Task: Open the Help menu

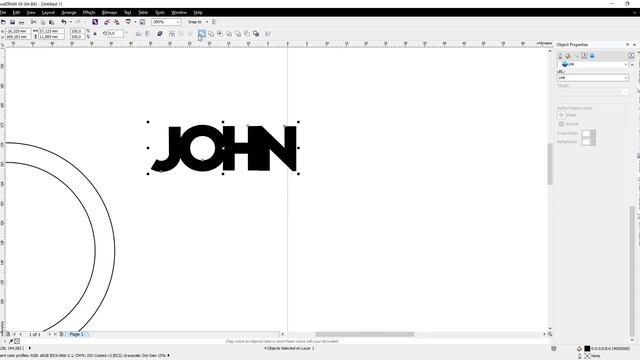Action: click(198, 13)
